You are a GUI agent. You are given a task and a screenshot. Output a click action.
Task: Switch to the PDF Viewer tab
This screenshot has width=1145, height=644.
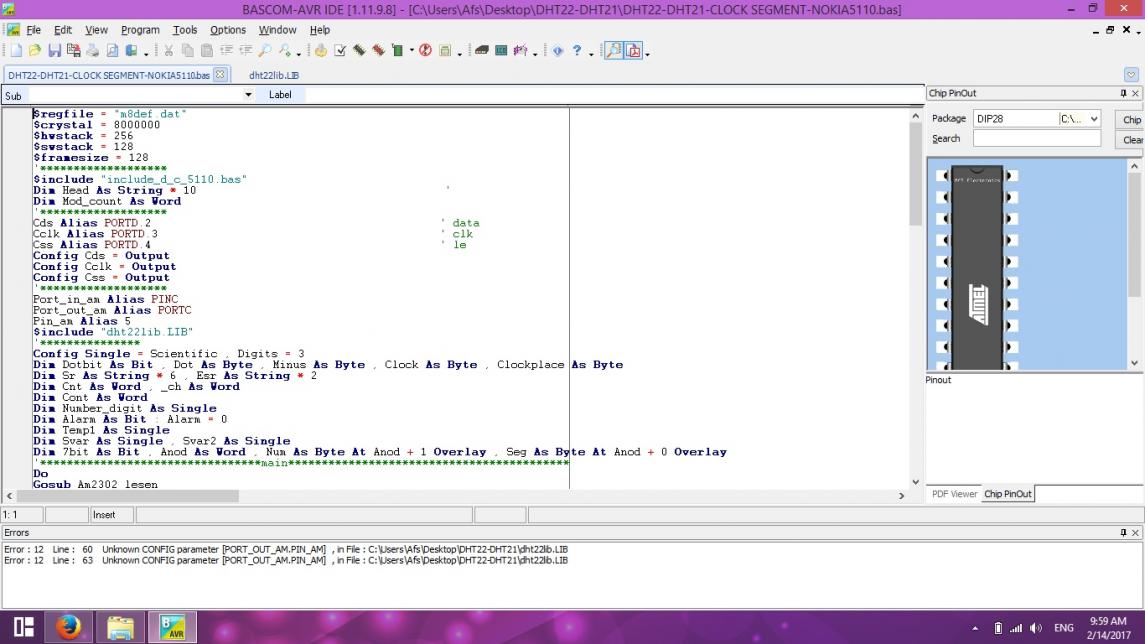(954, 494)
